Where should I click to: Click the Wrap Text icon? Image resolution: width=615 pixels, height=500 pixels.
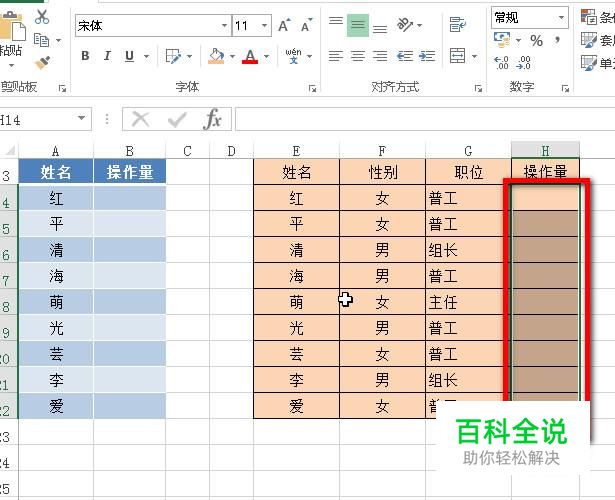pyautogui.click(x=458, y=25)
